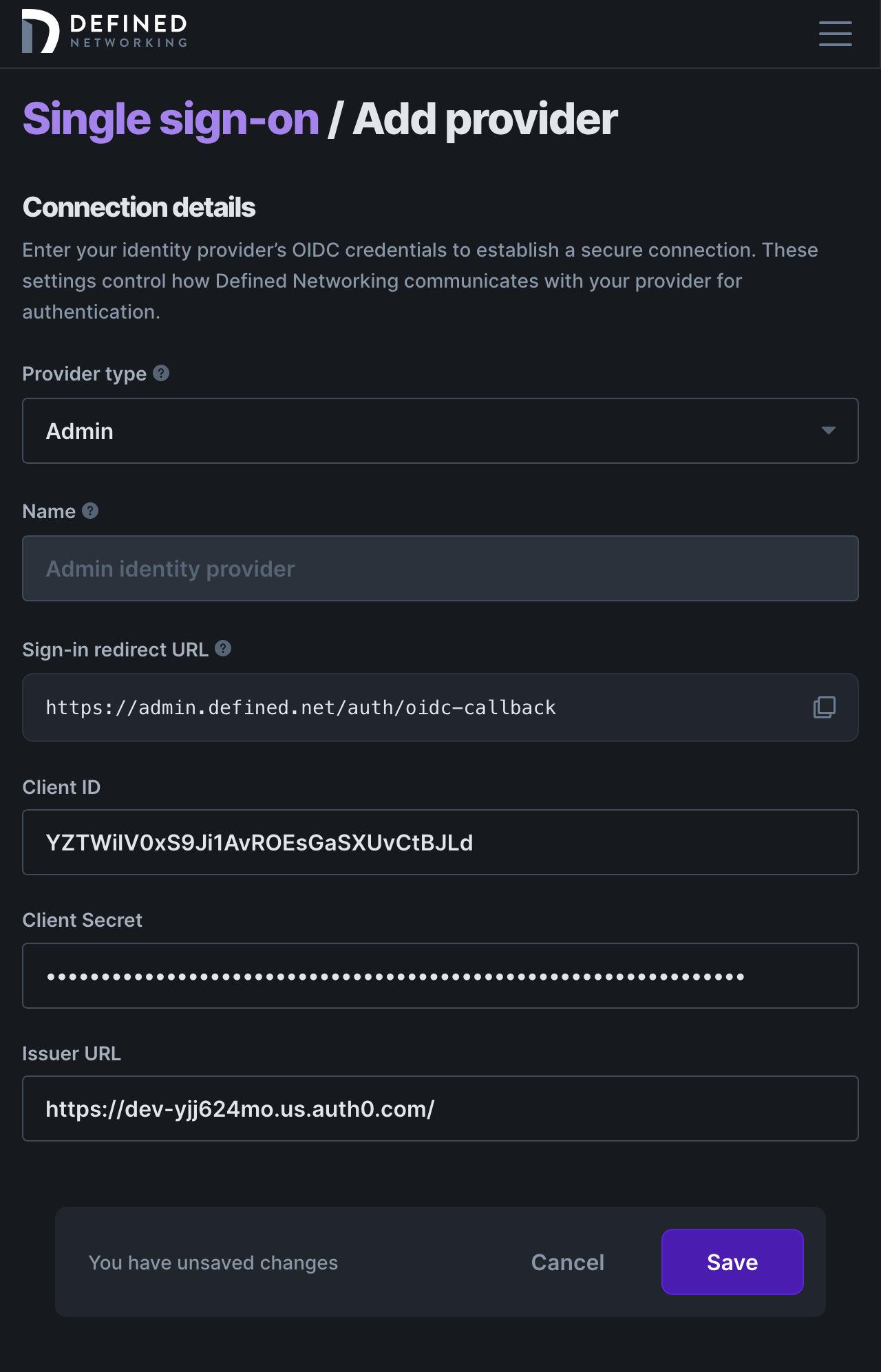Open the help tooltip for Name
Screen dimensions: 881x1372
click(89, 511)
